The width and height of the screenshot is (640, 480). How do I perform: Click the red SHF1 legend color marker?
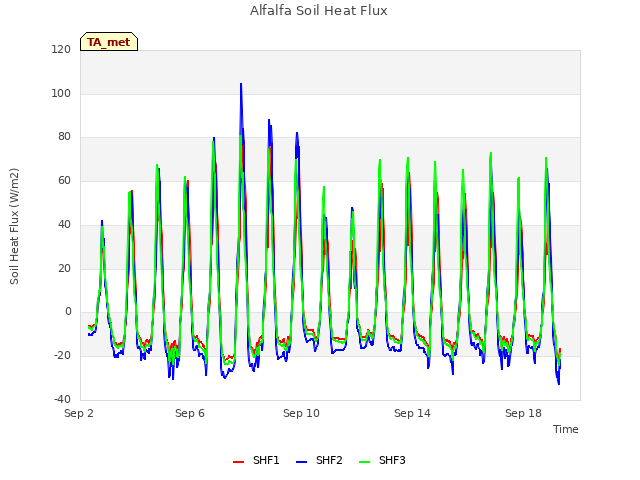[x=238, y=462]
